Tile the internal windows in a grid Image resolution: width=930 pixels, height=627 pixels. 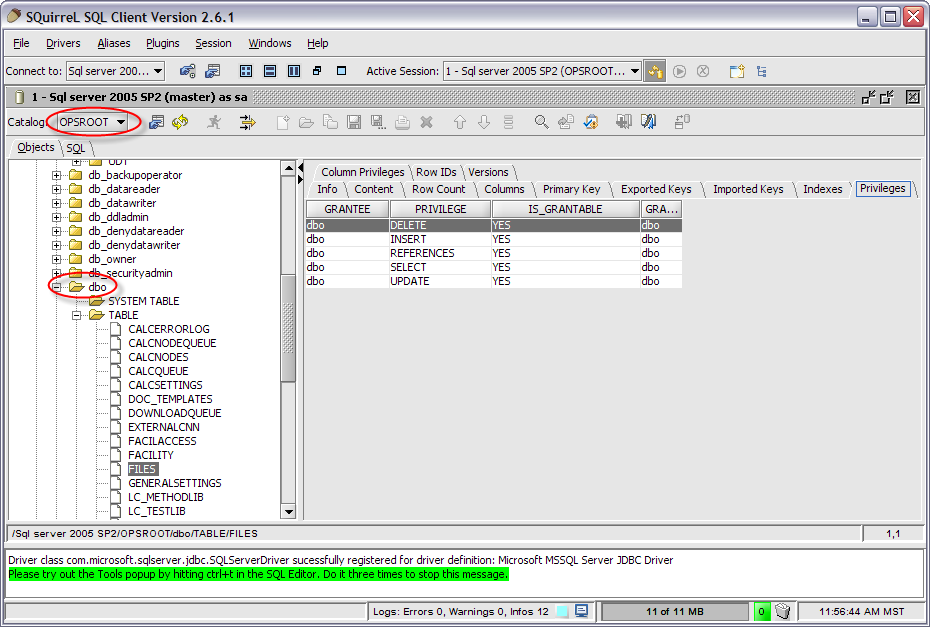pyautogui.click(x=246, y=71)
